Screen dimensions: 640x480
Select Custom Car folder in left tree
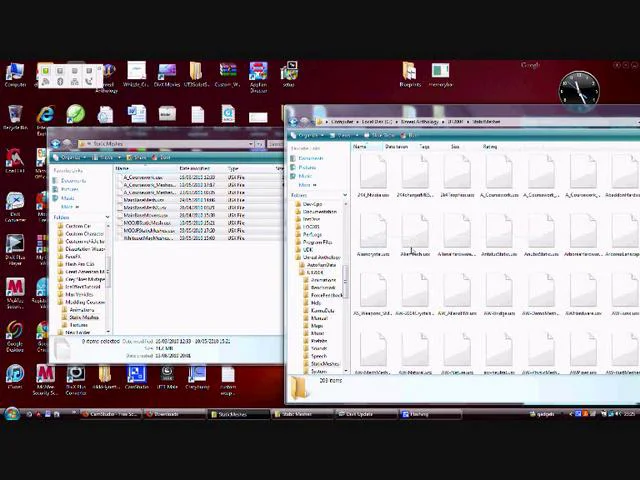74,226
